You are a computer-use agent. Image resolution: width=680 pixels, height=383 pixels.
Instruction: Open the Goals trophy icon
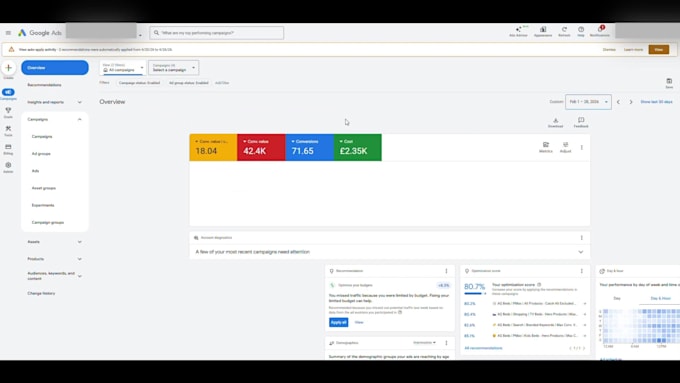coord(8,111)
